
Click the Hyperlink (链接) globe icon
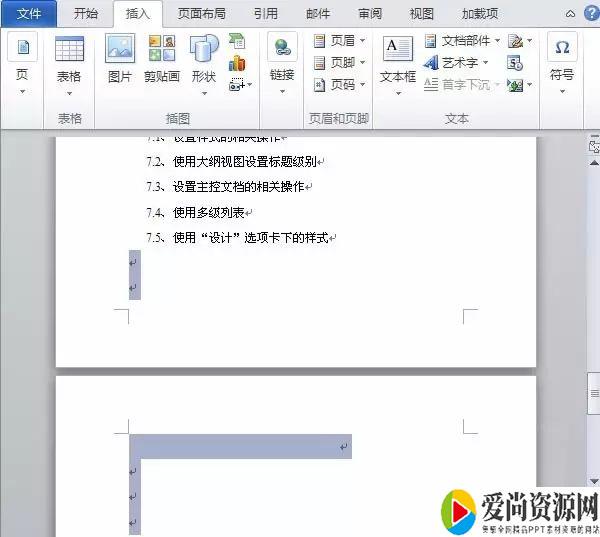tap(282, 58)
